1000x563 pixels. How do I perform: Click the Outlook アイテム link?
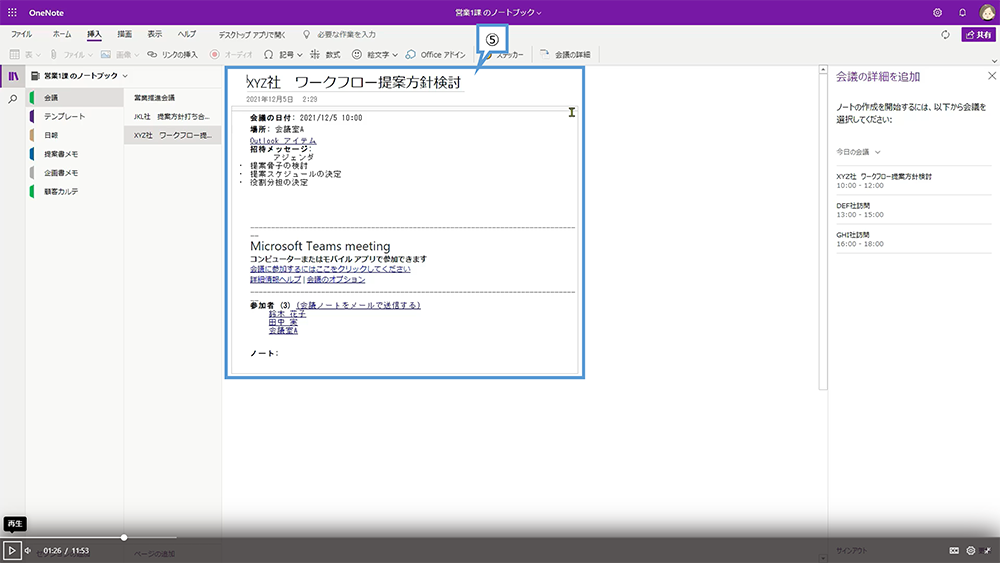click(283, 140)
